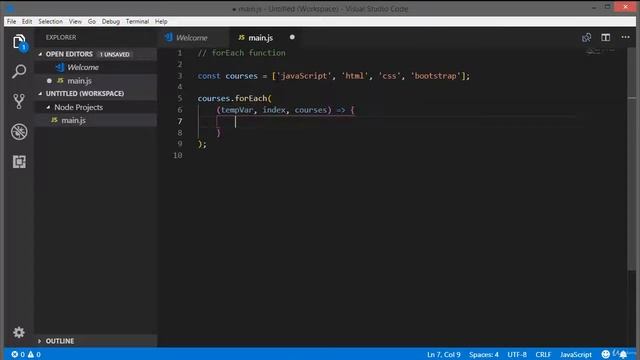
Task: Change file encoding UTF-8
Action: [517, 354]
